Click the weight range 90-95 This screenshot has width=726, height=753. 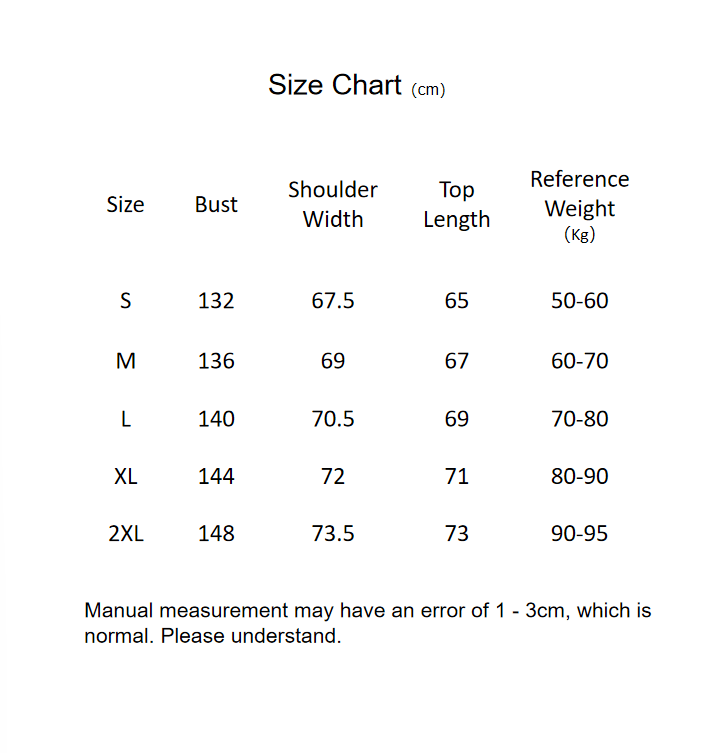point(580,534)
